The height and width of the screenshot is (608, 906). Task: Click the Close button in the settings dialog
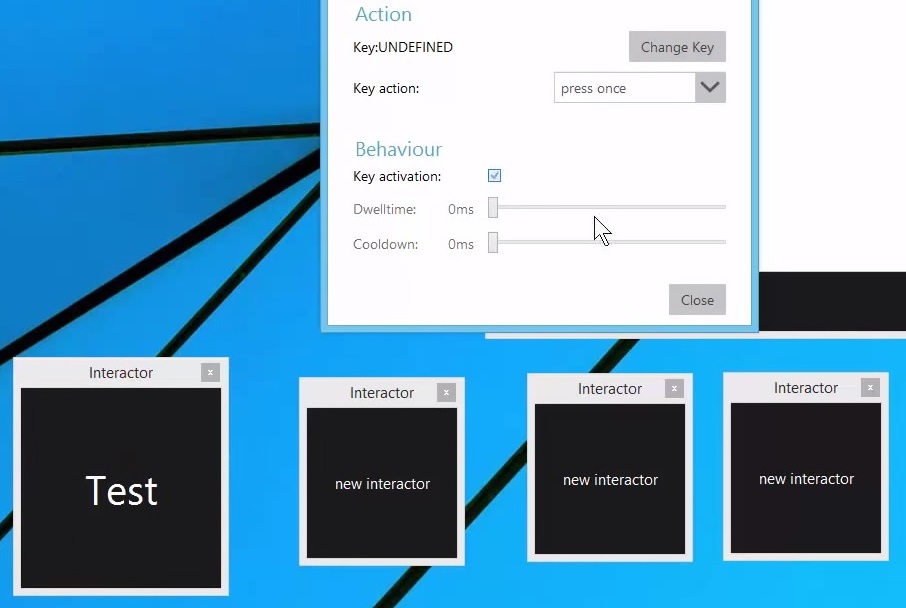(x=697, y=300)
